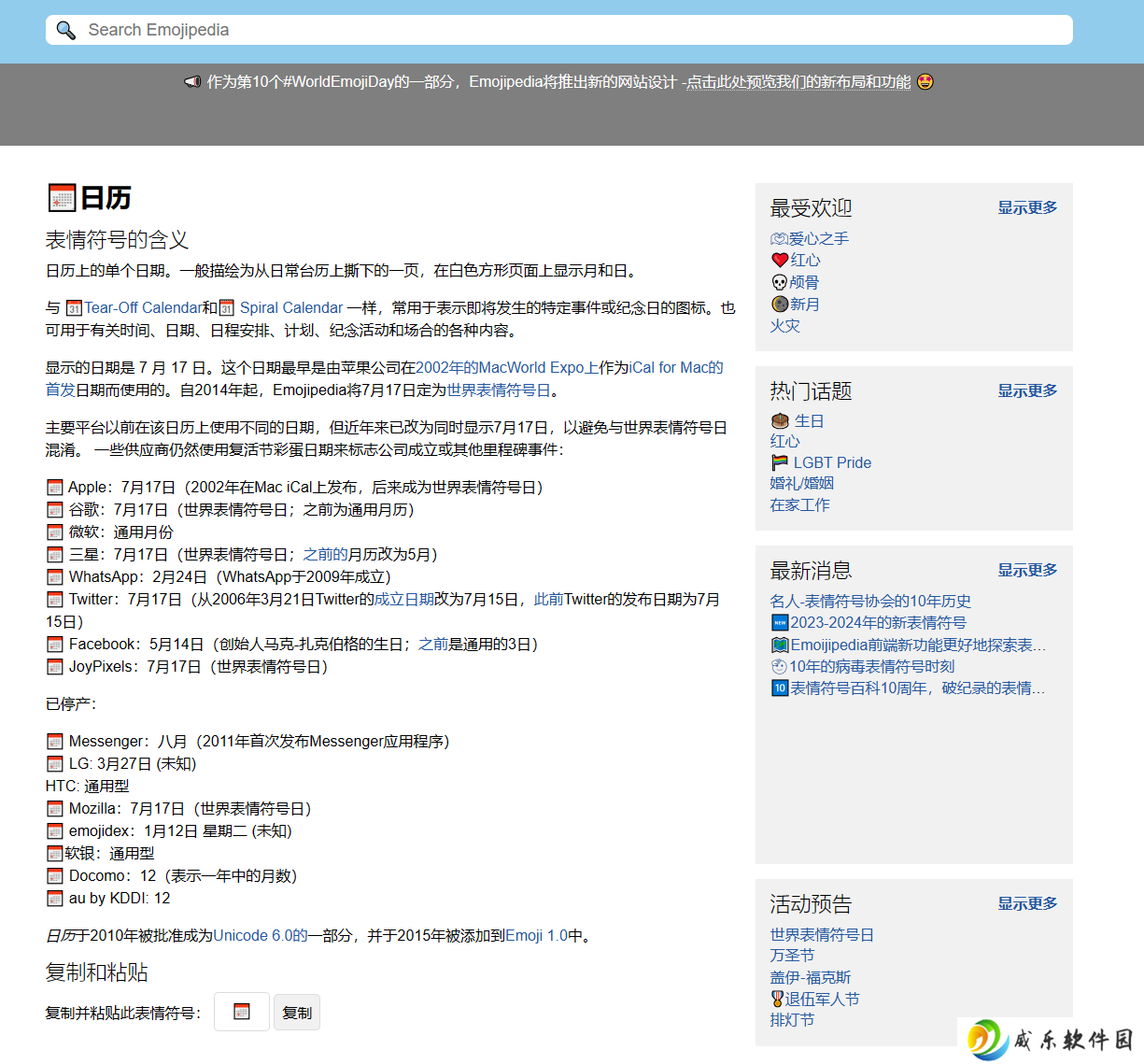Click the blue 10 icon beside 表情符号百科10周年

780,688
